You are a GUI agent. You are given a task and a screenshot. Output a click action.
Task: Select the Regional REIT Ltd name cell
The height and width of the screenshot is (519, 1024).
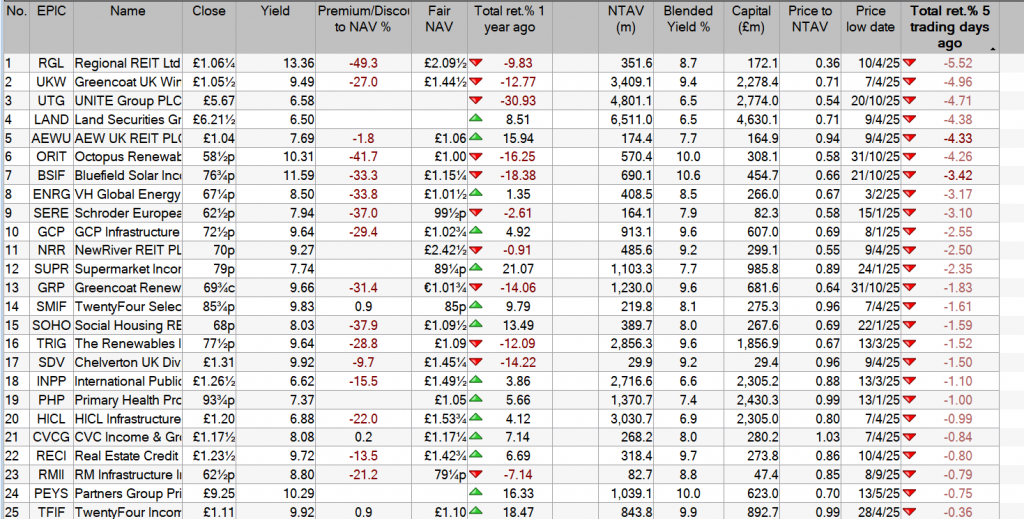click(128, 63)
